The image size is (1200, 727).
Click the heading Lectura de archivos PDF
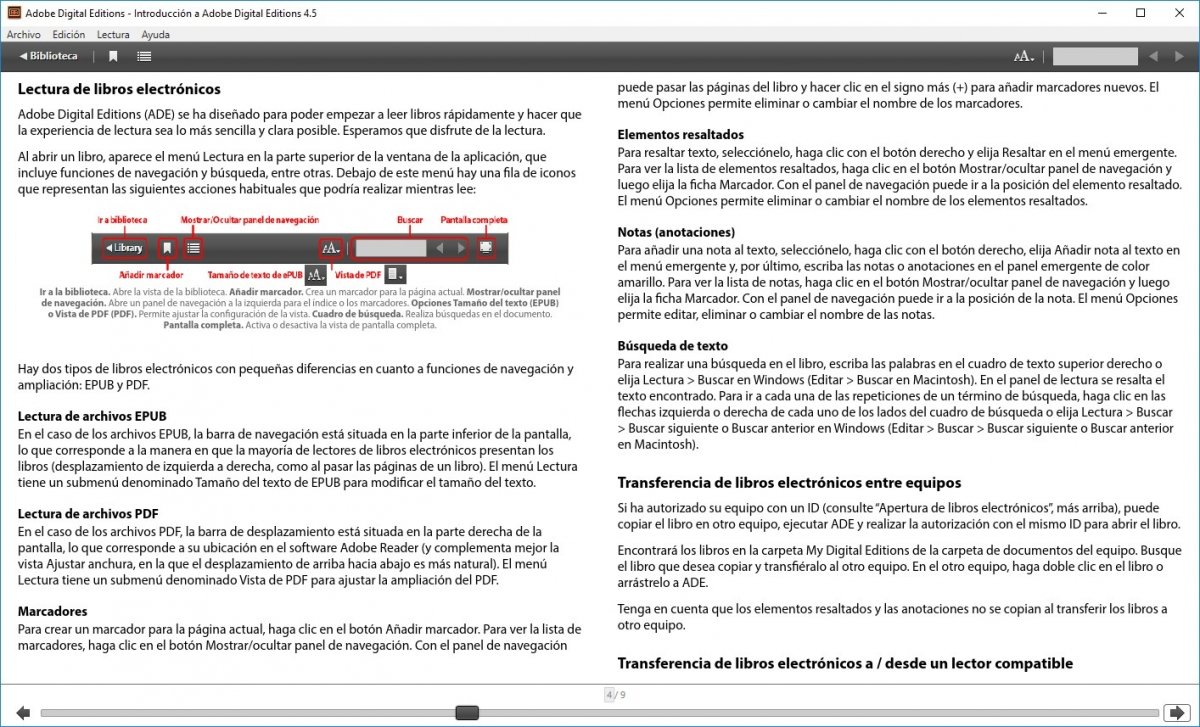pos(88,513)
